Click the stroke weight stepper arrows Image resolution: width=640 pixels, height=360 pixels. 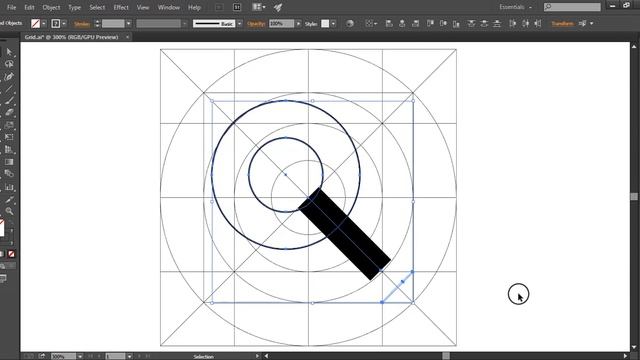97,24
